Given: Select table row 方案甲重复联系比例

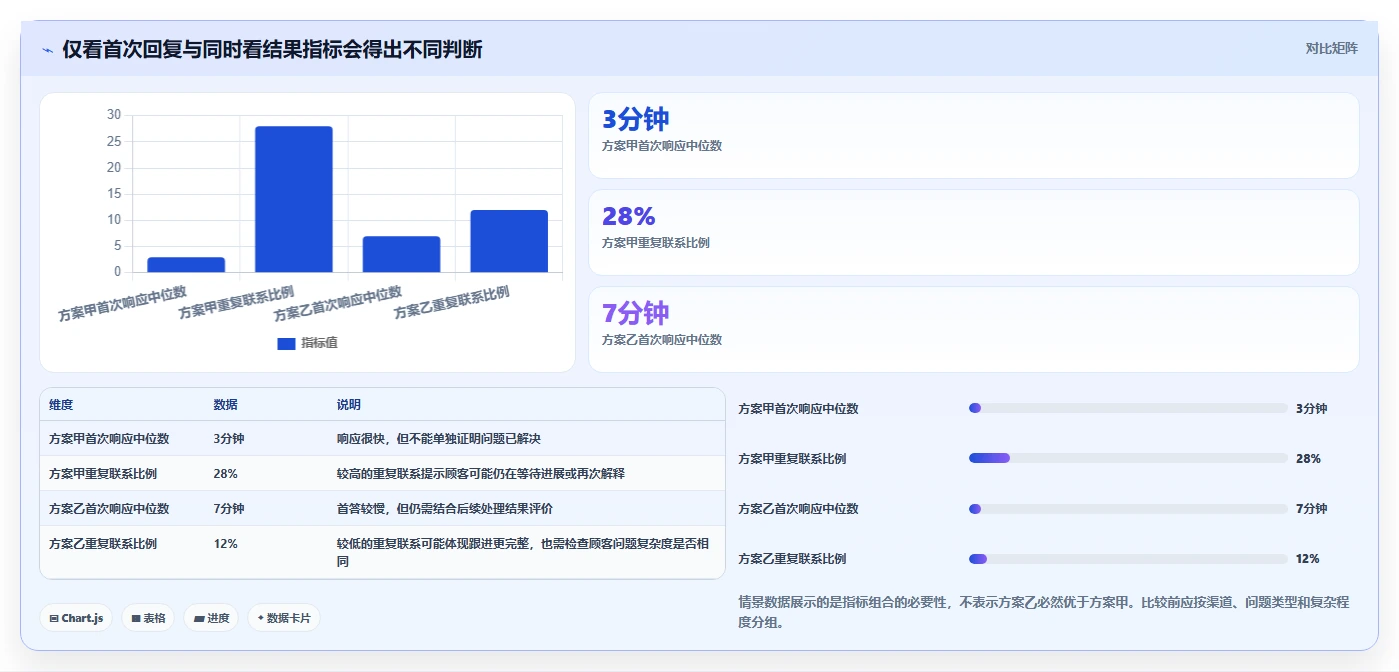Looking at the screenshot, I should click(x=382, y=473).
